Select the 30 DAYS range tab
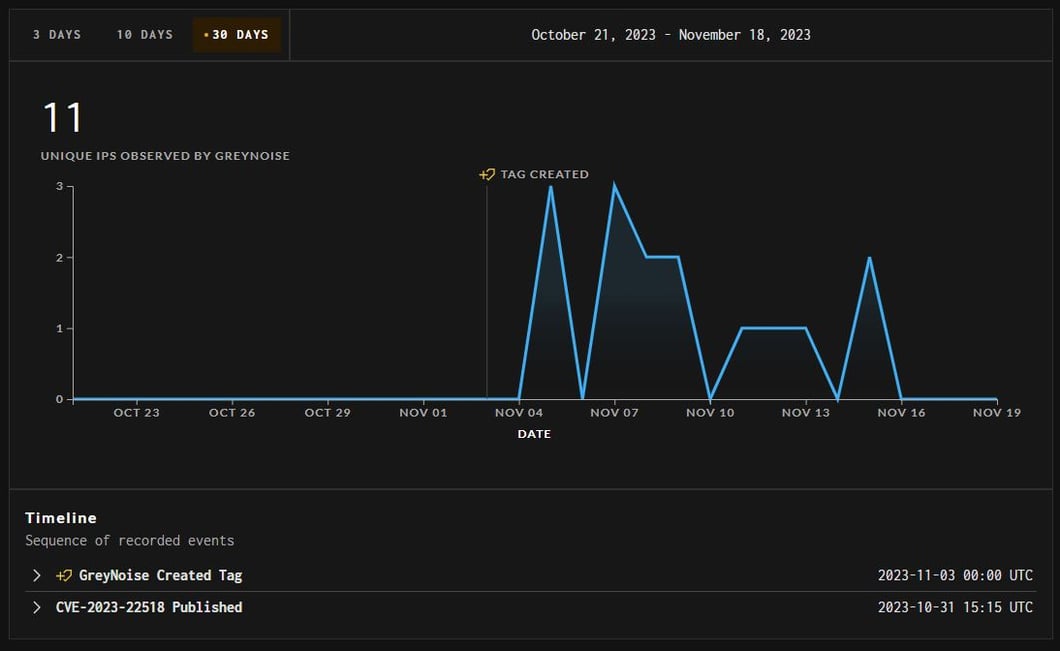The height and width of the screenshot is (651, 1060). 237,34
